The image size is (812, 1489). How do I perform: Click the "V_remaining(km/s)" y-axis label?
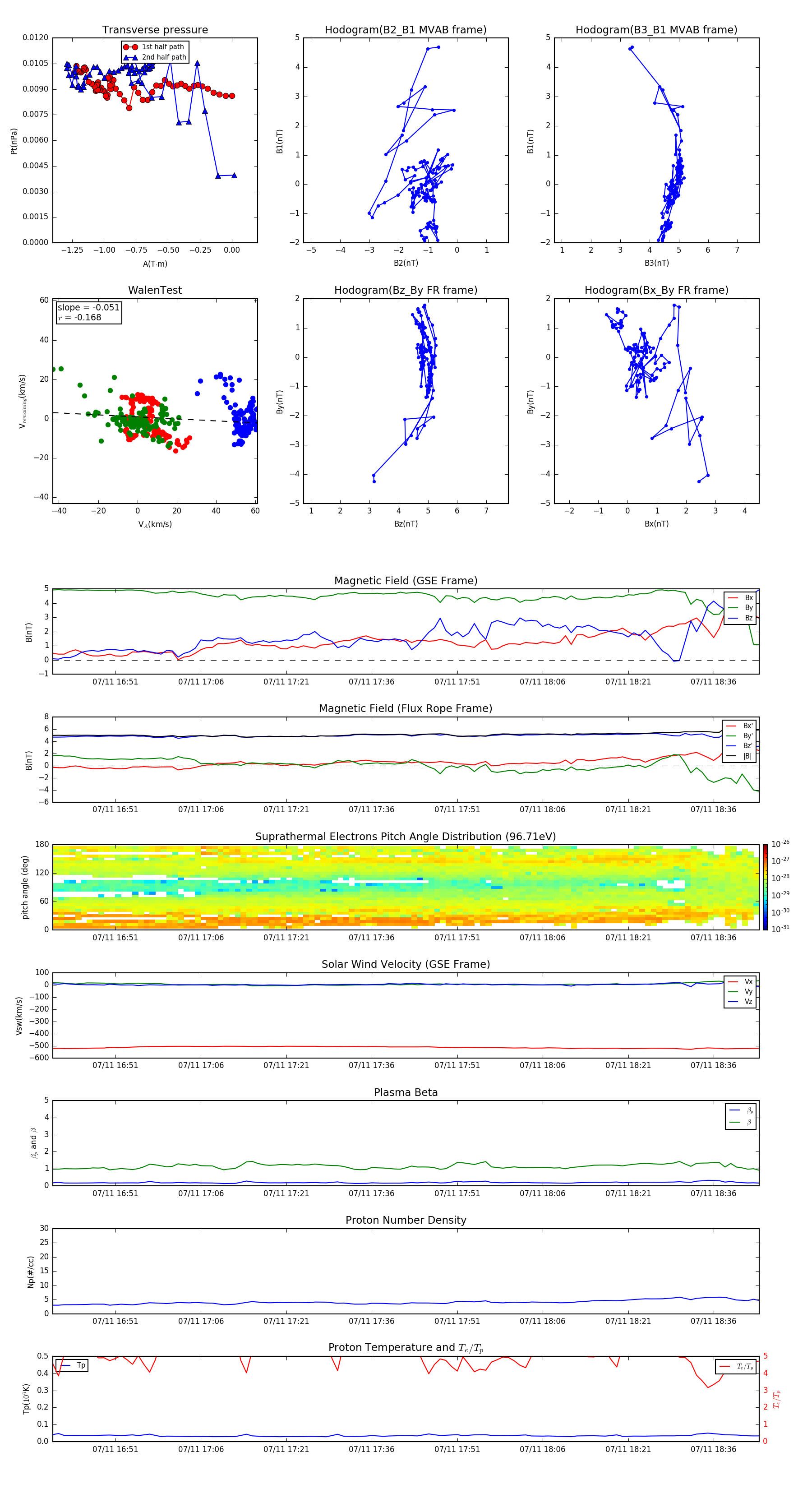[x=23, y=401]
